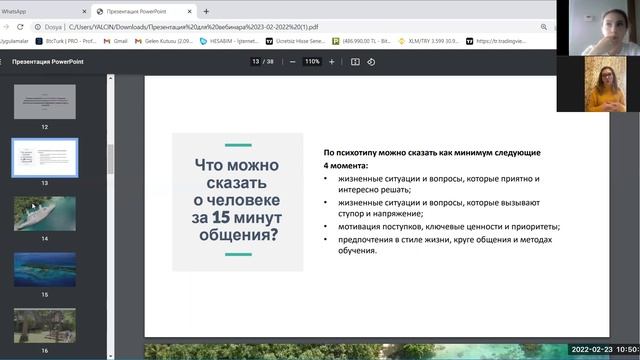Open the 486.990,00 TL bookmark
This screenshot has height=360, width=640.
click(362, 41)
